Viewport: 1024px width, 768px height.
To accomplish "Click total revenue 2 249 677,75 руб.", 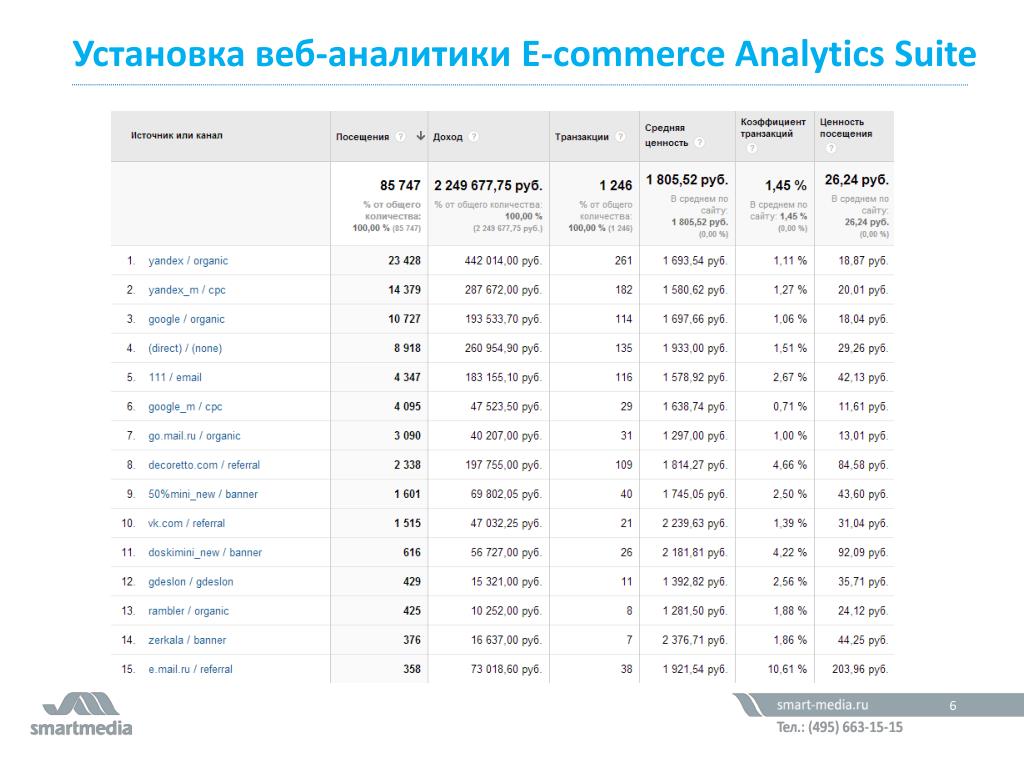I will click(488, 185).
